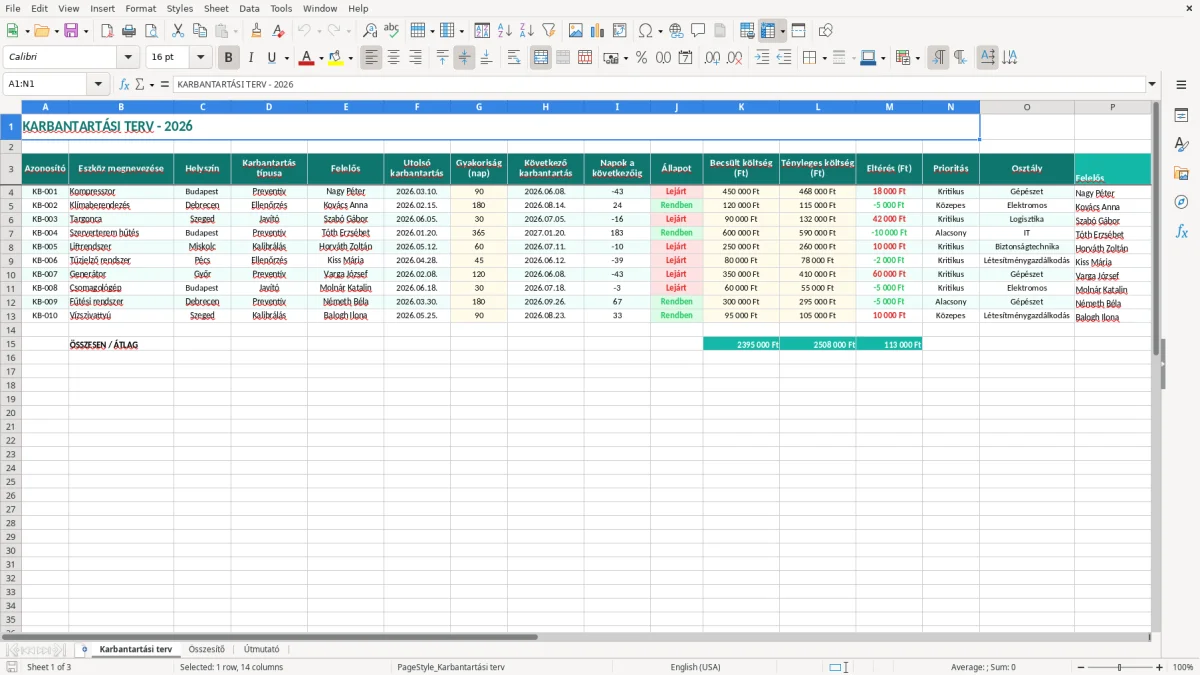Open the Special Character dropdown arrow
Image resolution: width=1200 pixels, height=675 pixels.
pyautogui.click(x=660, y=31)
